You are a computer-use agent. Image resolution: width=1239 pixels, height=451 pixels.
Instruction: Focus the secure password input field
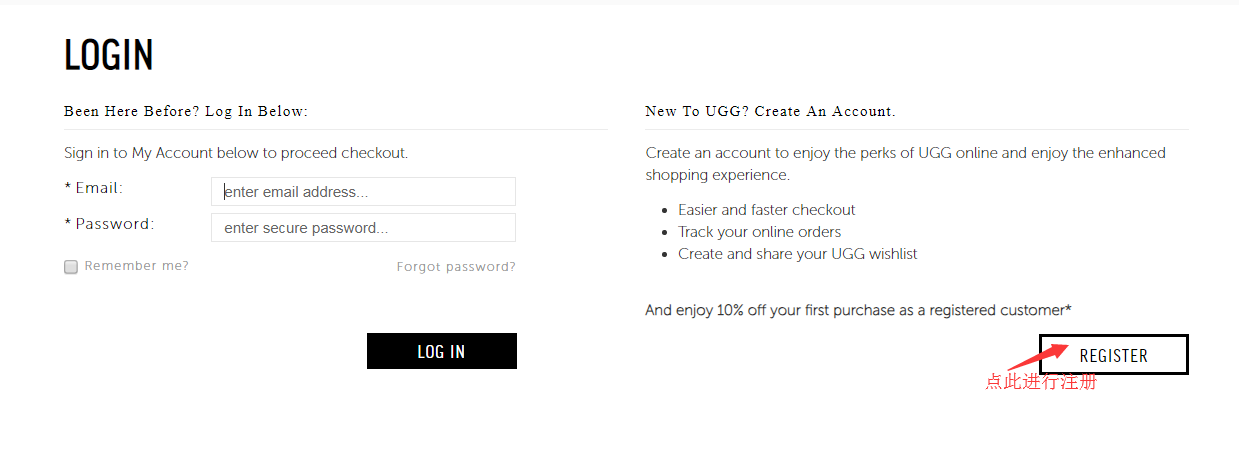click(363, 228)
